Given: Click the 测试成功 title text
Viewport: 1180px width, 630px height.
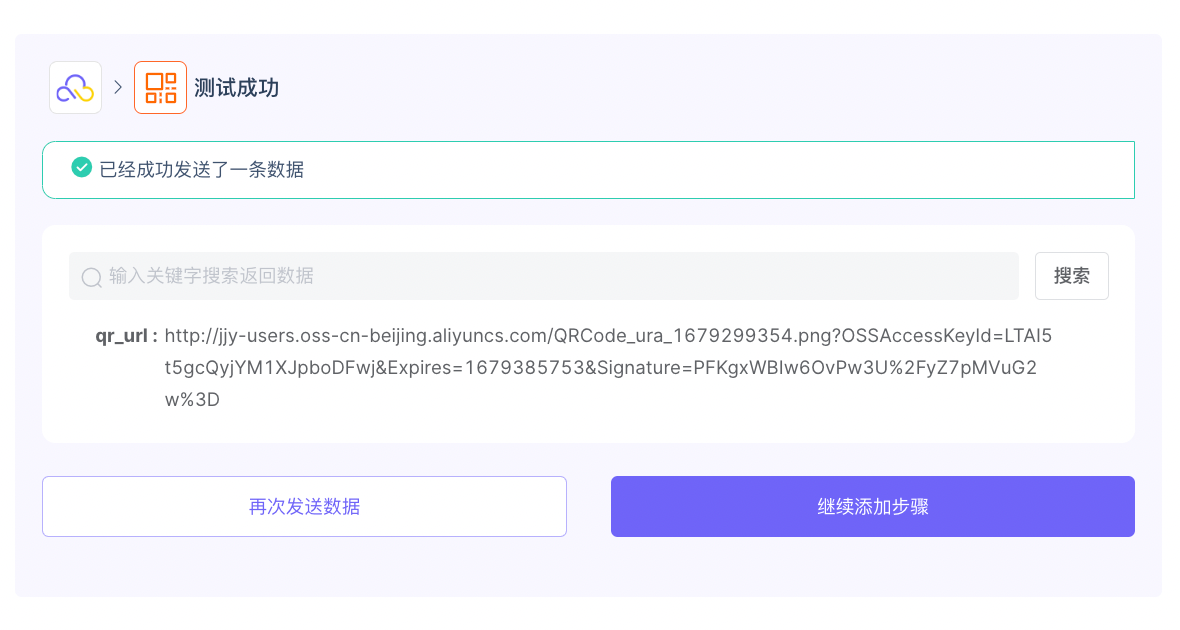Looking at the screenshot, I should [236, 88].
